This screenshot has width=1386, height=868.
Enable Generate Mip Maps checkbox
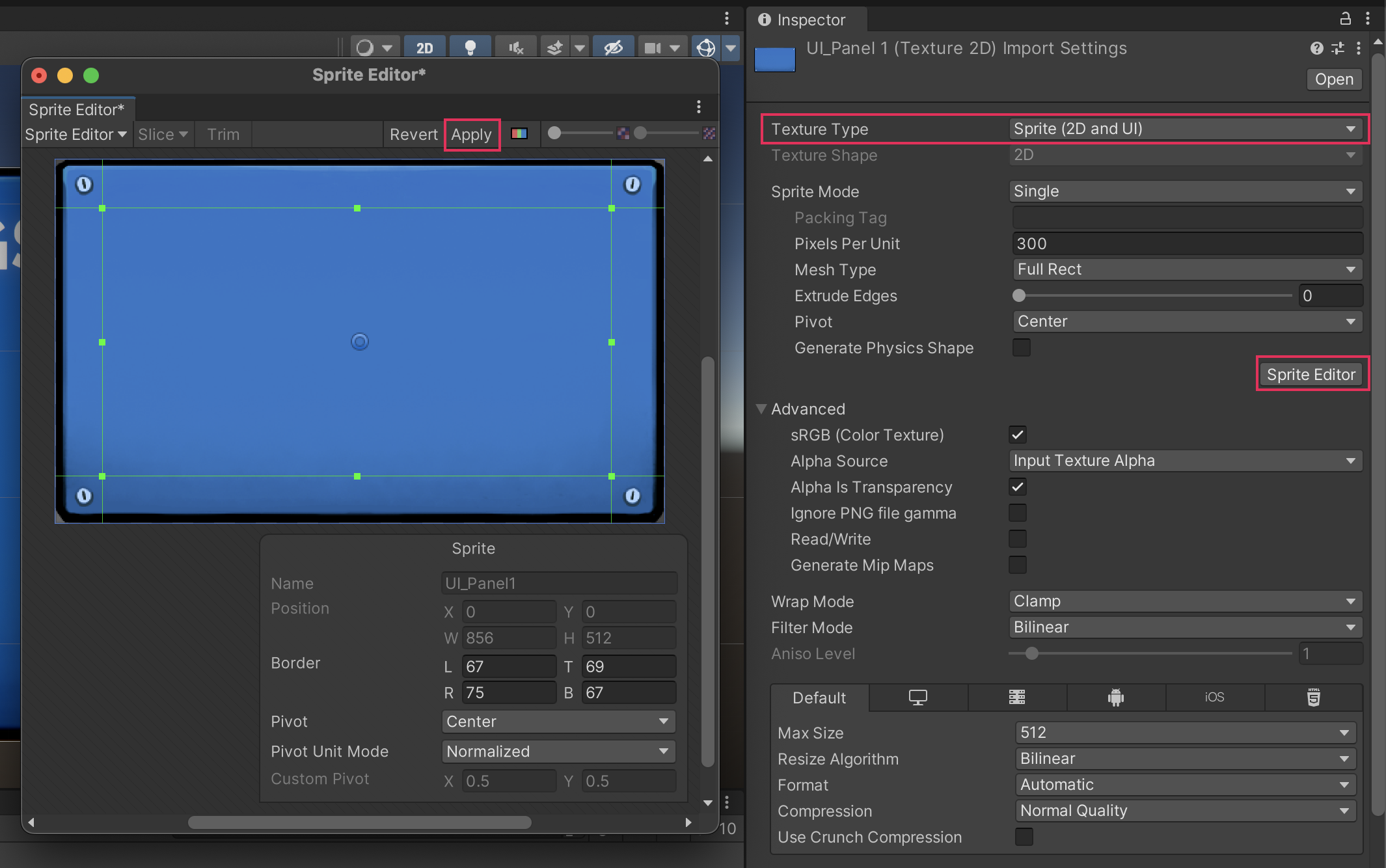point(1018,565)
